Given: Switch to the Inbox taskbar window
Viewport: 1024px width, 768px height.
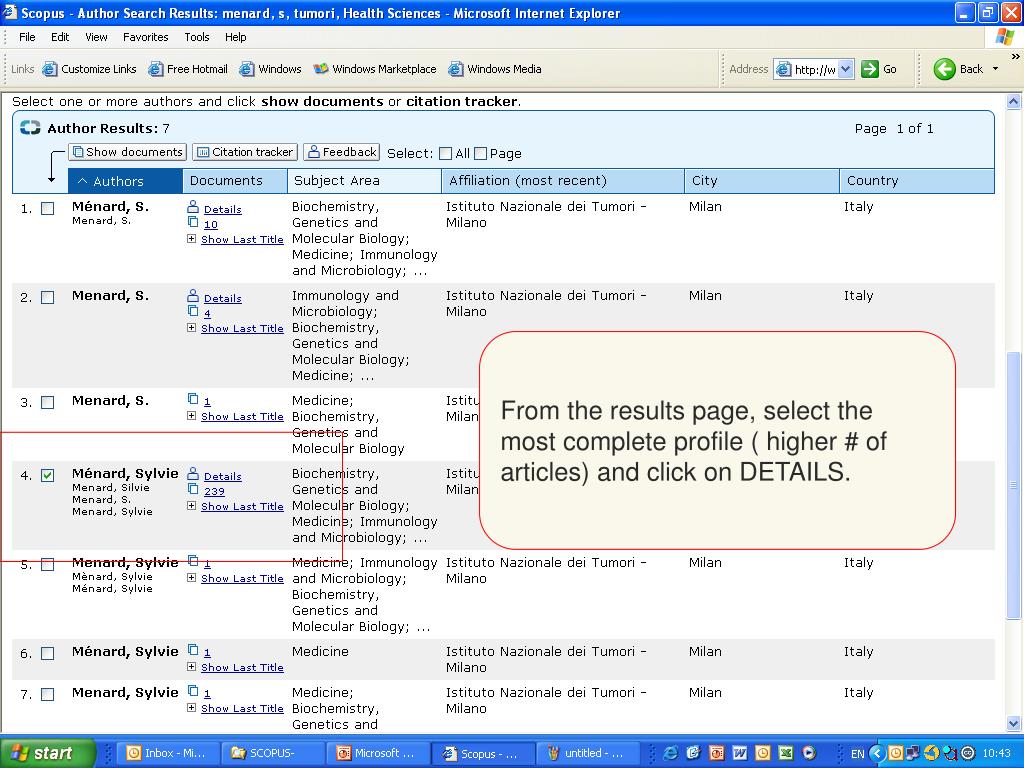Looking at the screenshot, I should pos(167,753).
